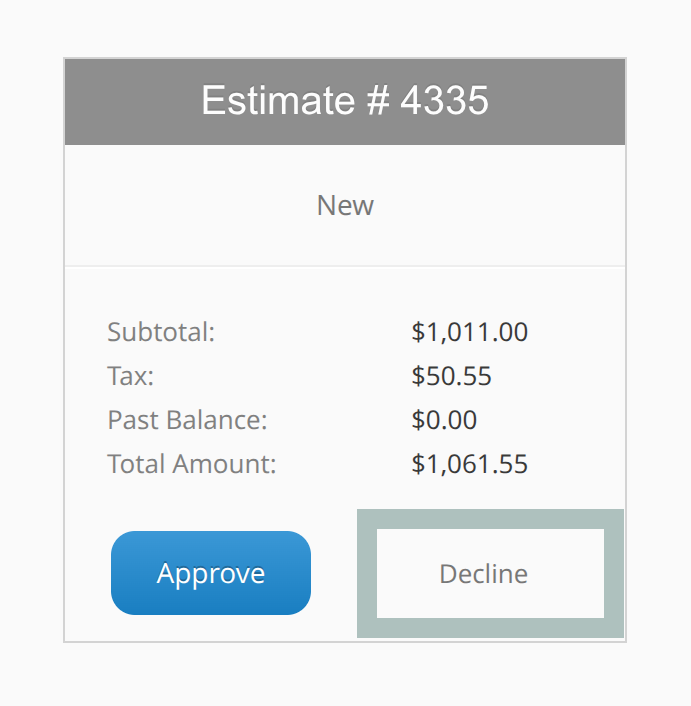This screenshot has height=706, width=691.
Task: Click the Subtotal label
Action: click(x=161, y=332)
